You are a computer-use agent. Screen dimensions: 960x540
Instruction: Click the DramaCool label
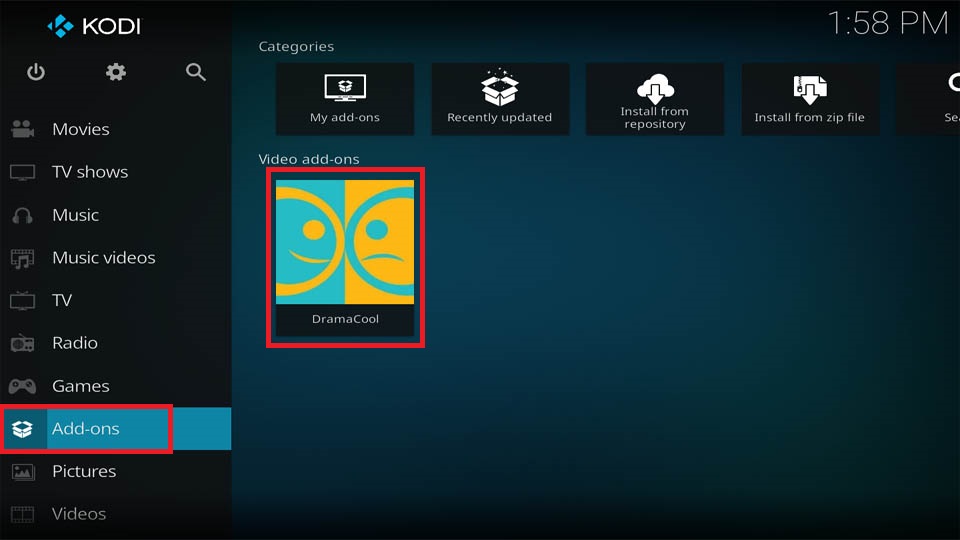345,319
